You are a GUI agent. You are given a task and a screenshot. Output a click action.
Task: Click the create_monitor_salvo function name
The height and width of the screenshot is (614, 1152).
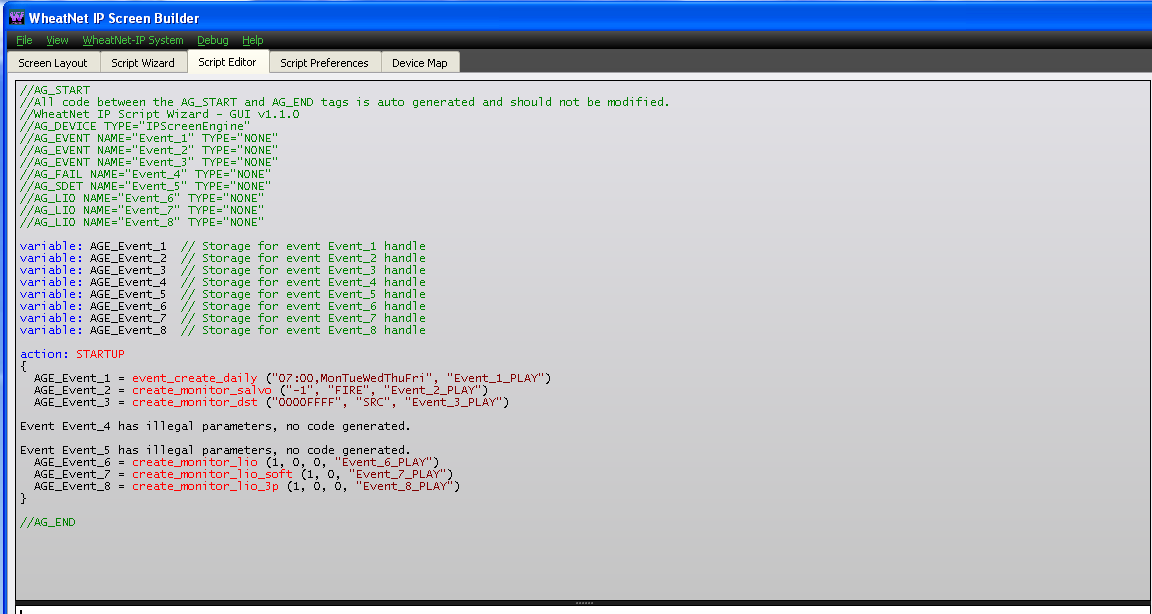pyautogui.click(x=201, y=390)
